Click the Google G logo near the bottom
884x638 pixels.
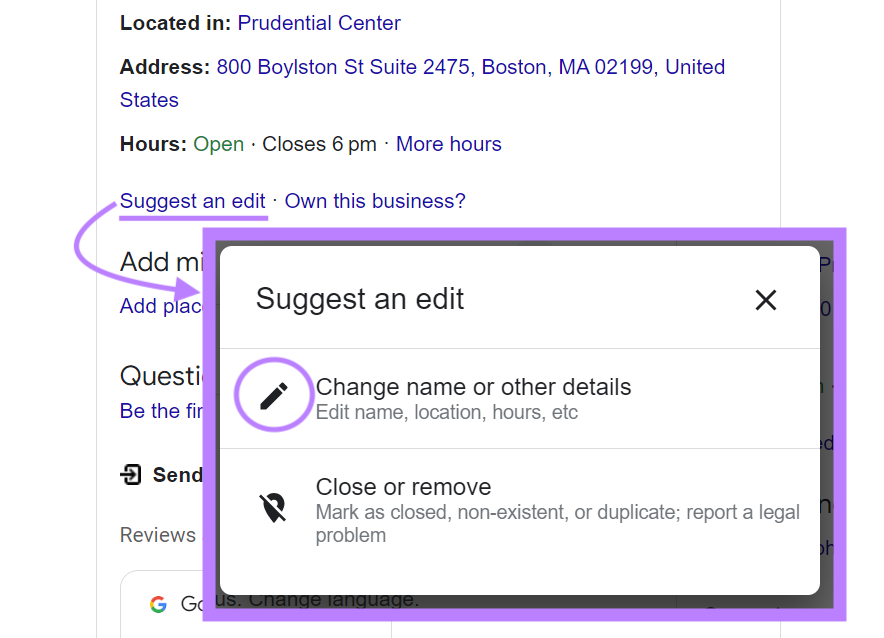(159, 603)
